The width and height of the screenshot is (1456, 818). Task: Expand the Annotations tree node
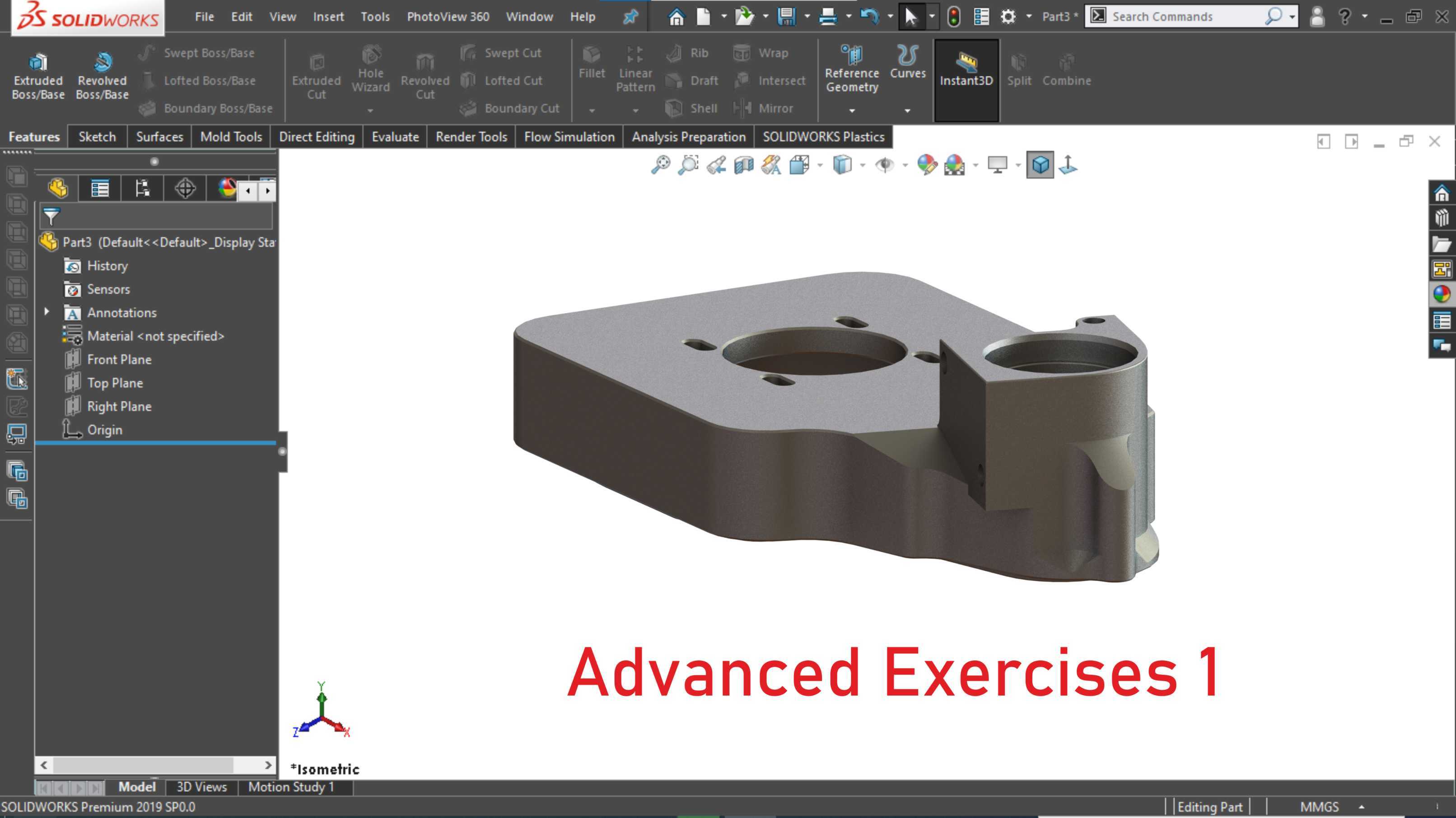click(x=47, y=311)
